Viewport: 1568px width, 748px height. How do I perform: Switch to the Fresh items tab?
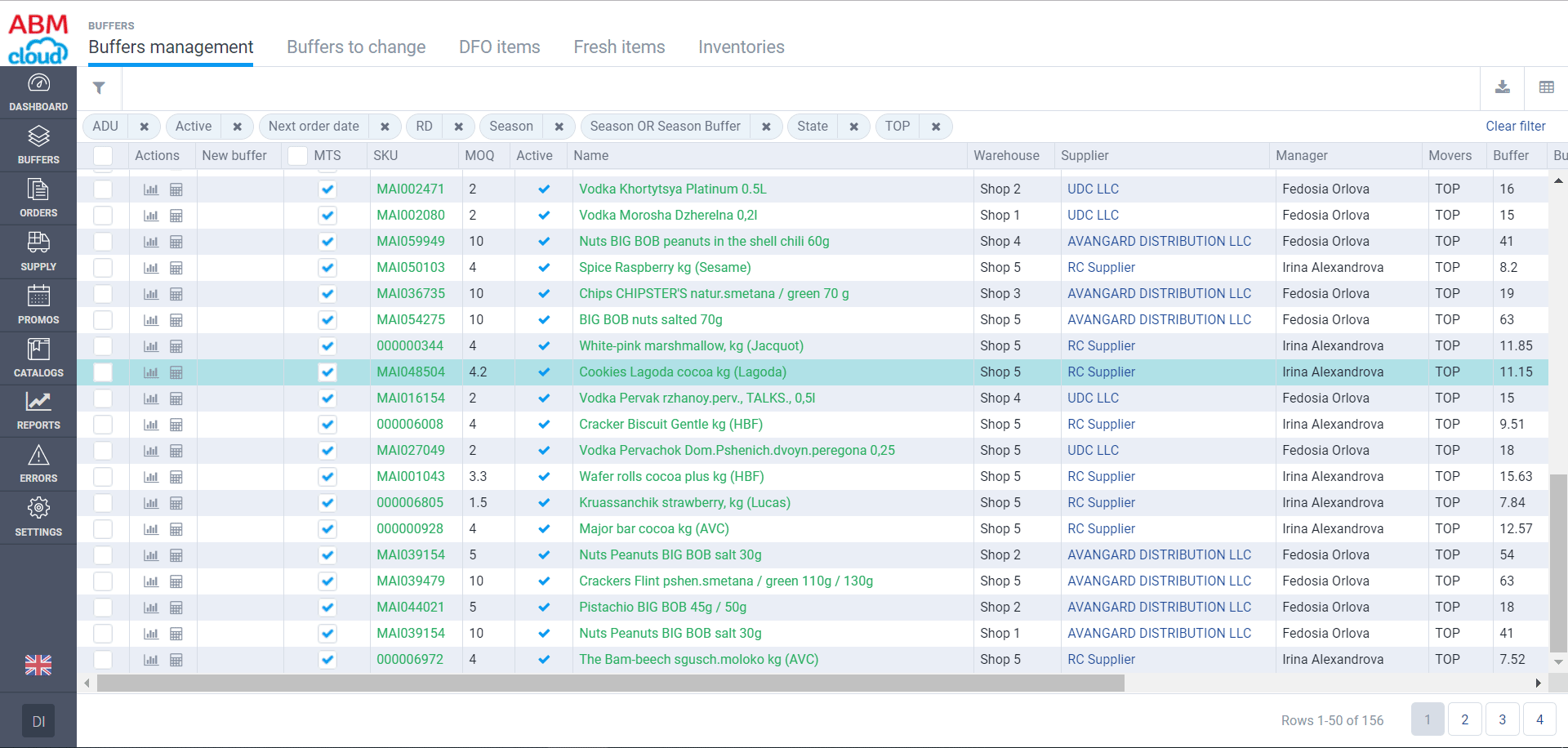[619, 47]
